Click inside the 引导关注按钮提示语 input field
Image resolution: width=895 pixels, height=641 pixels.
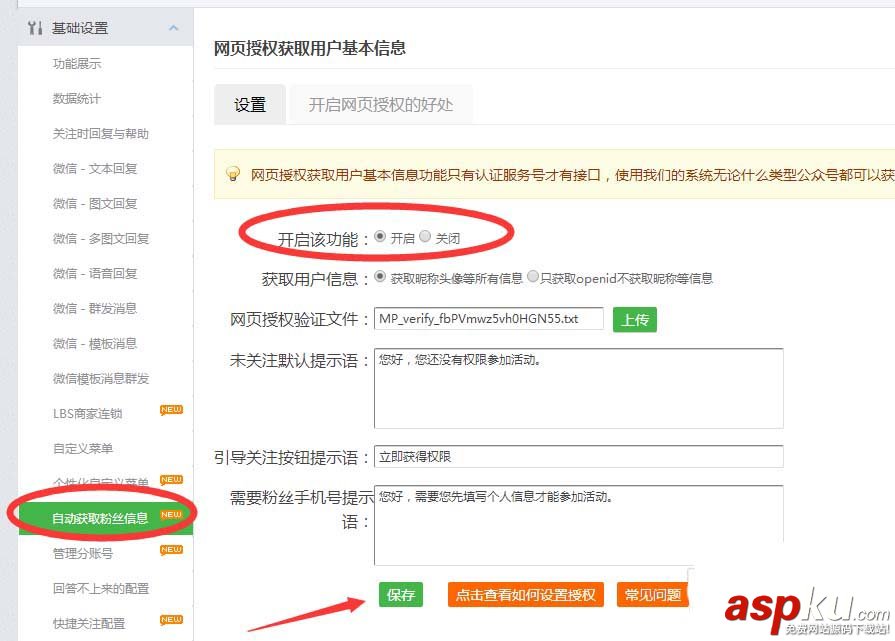[580, 455]
